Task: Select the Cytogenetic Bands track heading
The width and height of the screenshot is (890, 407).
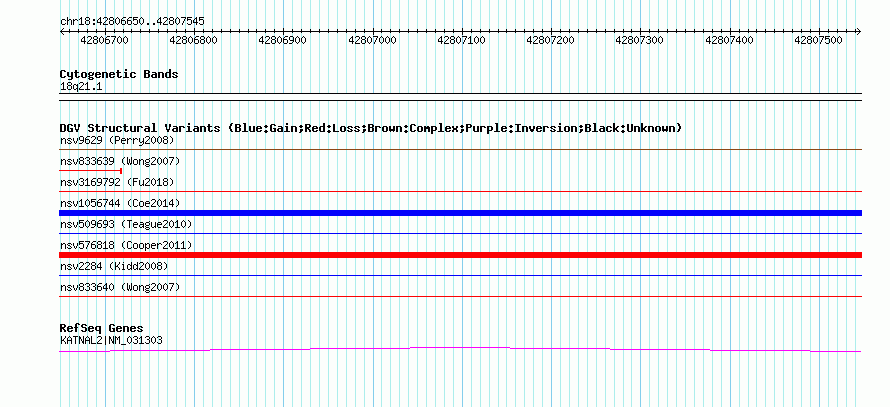Action: 119,74
